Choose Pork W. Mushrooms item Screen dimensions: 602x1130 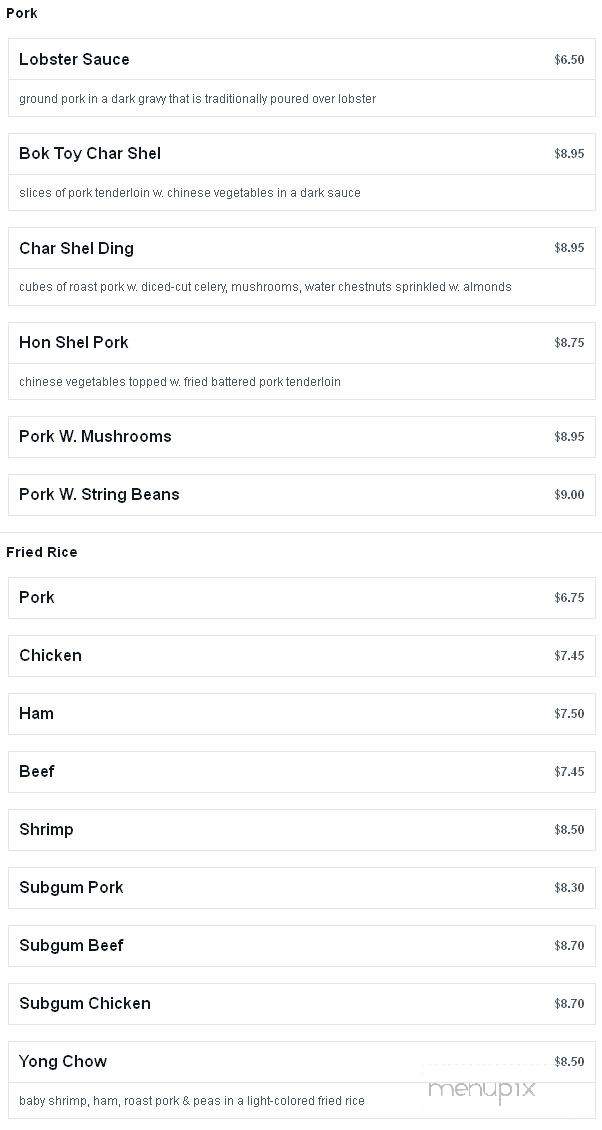point(302,437)
